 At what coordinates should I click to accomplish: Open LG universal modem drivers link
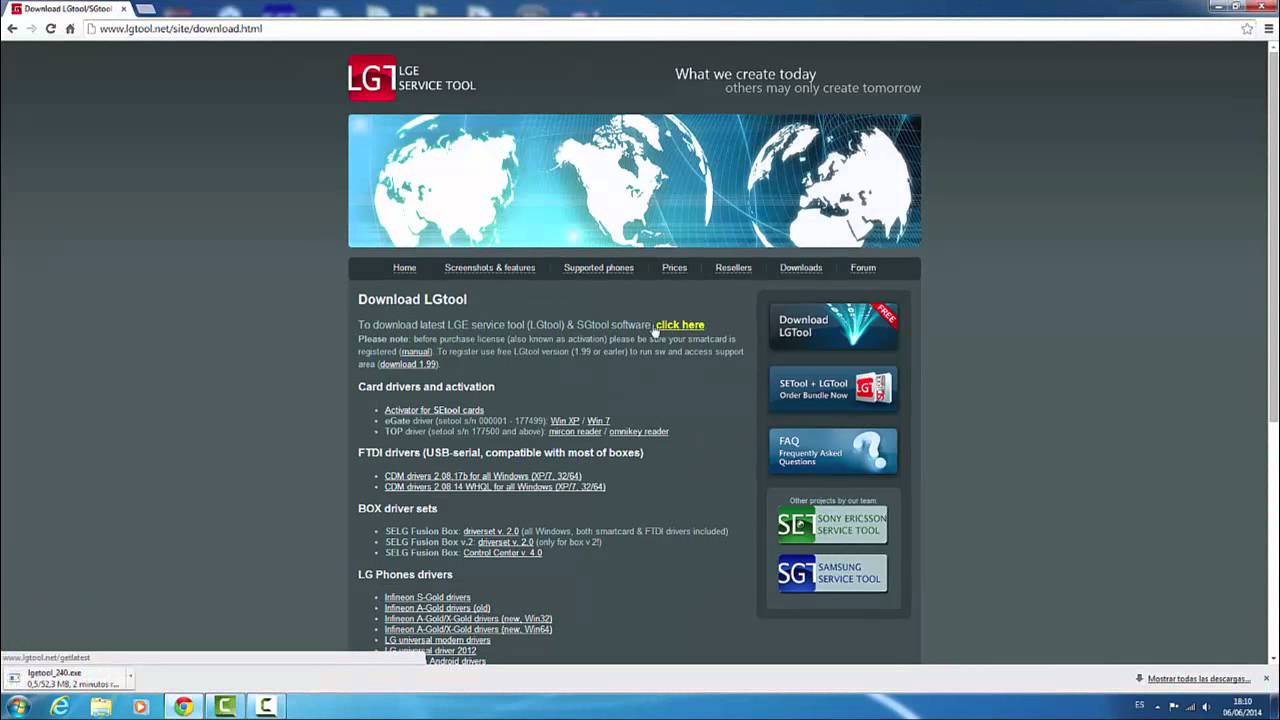tap(437, 640)
